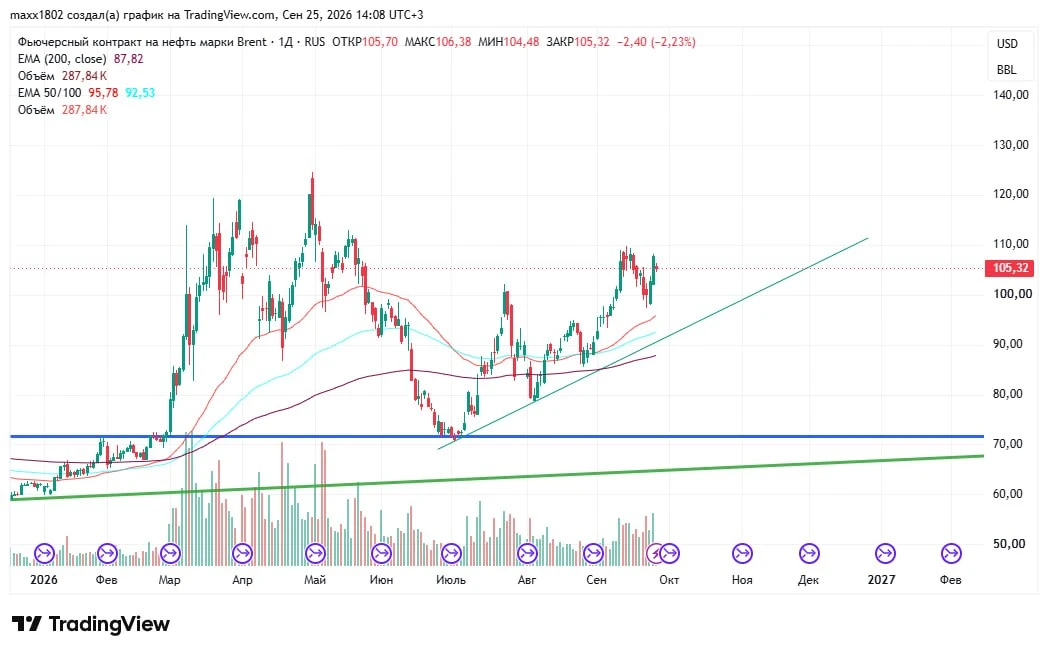Click the 2027 label on time axis
This screenshot has height=654, width=1048.
click(881, 580)
